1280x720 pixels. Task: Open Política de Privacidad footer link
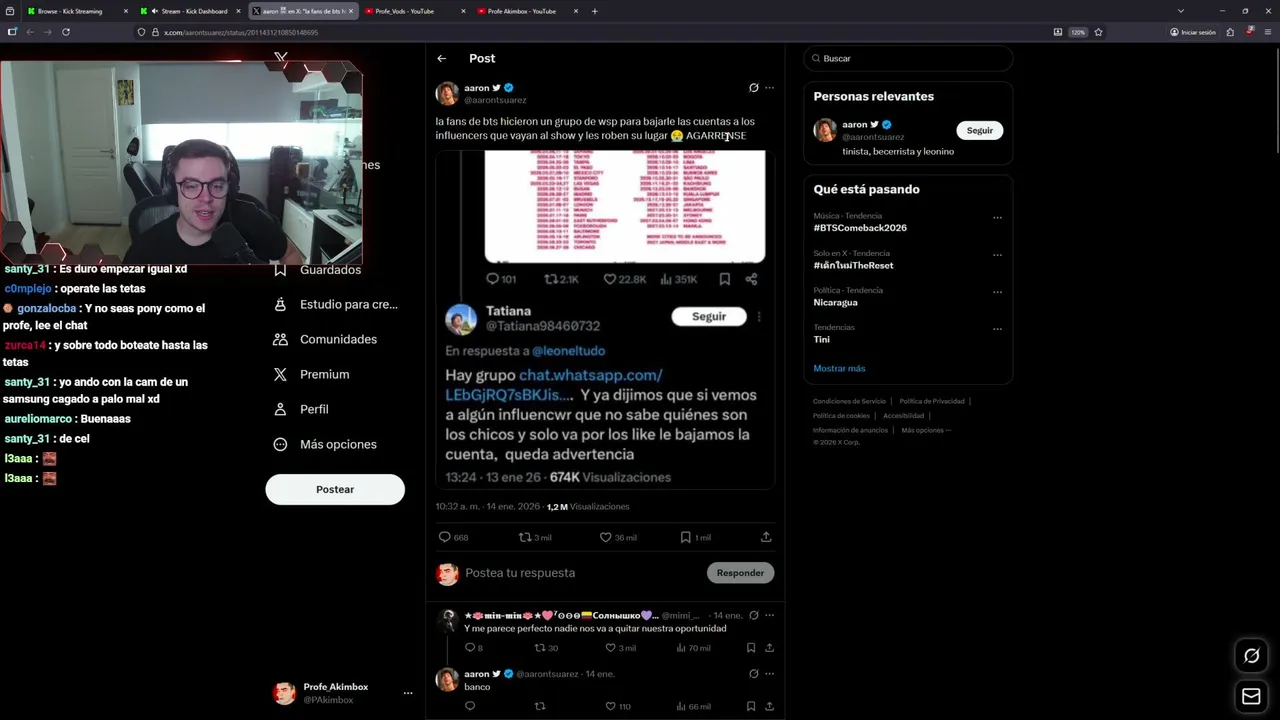tap(932, 401)
